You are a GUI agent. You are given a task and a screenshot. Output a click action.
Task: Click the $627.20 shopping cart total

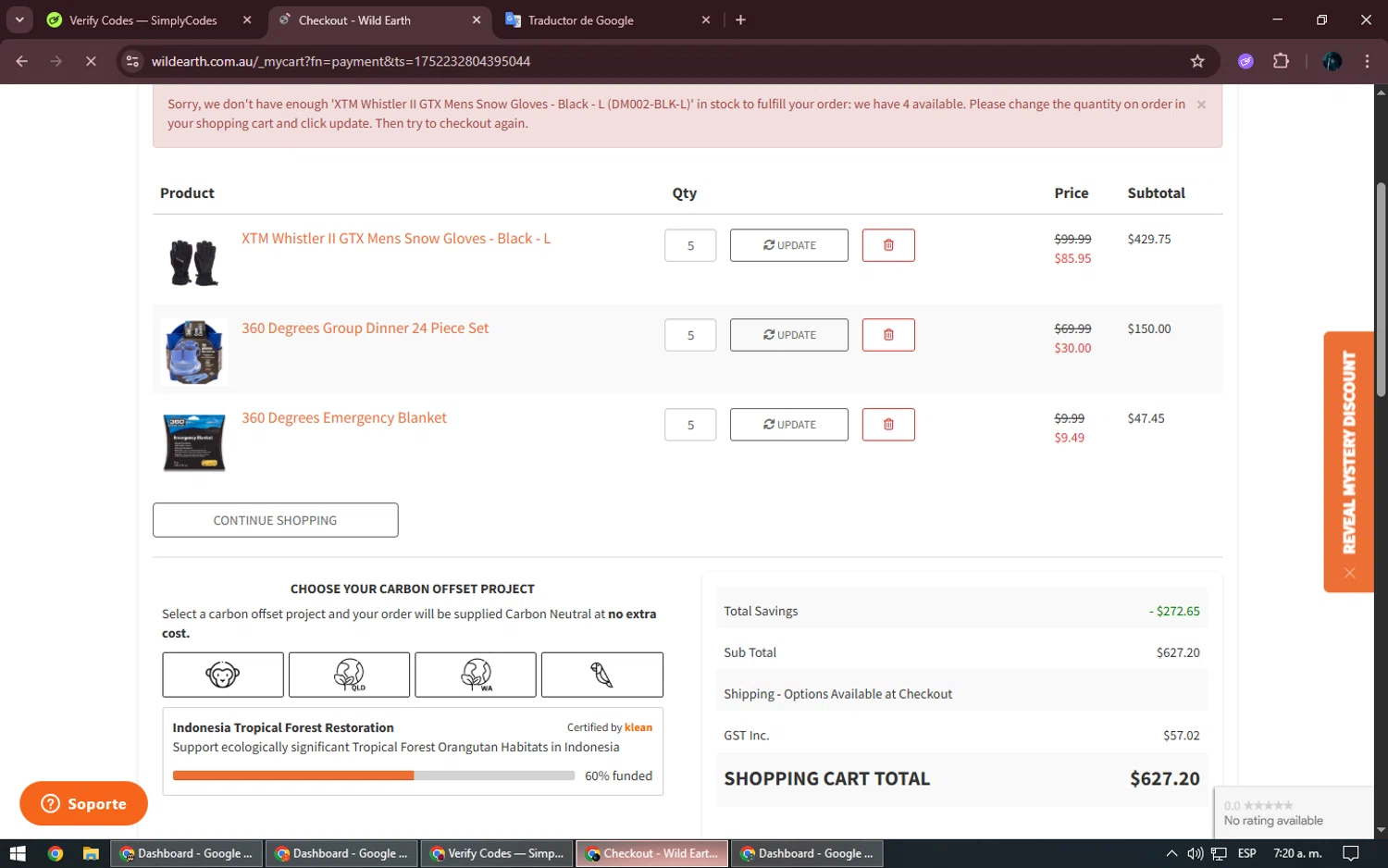(1164, 778)
